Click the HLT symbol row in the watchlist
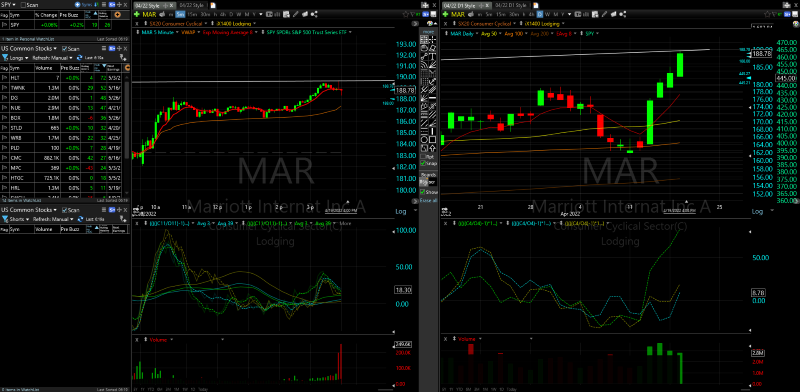The width and height of the screenshot is (800, 392). pos(65,78)
